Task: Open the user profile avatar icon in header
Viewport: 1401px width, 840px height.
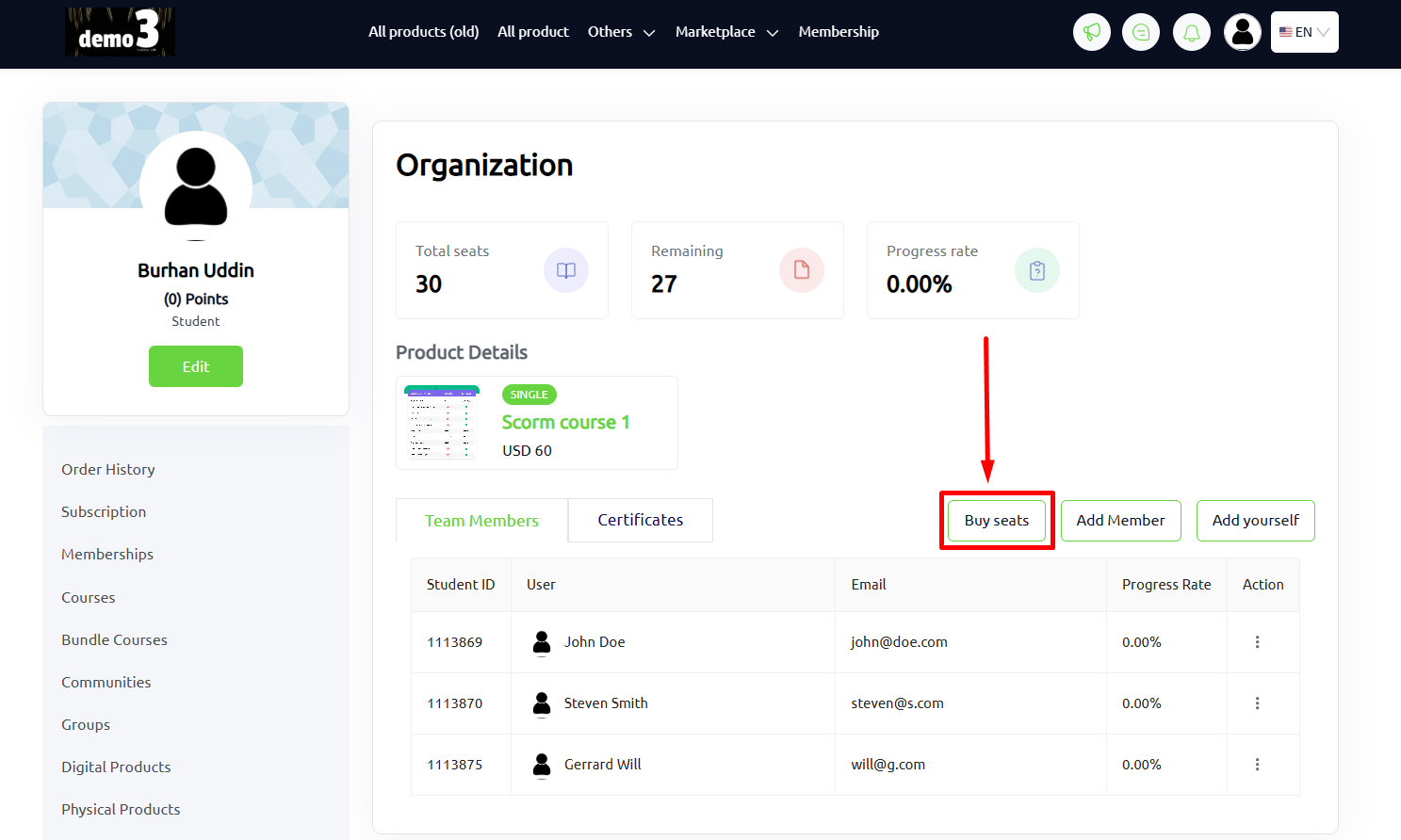Action: click(x=1243, y=32)
